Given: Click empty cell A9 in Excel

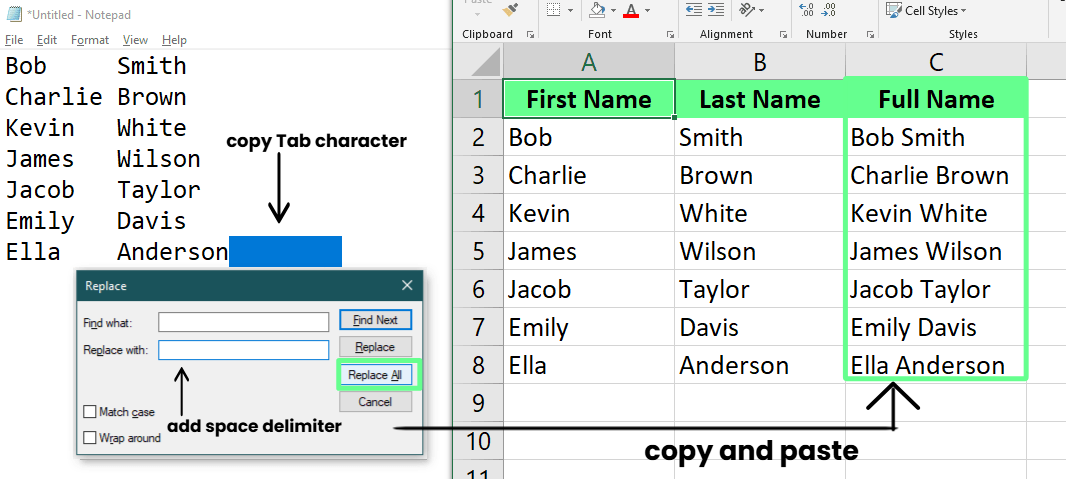Looking at the screenshot, I should [589, 403].
